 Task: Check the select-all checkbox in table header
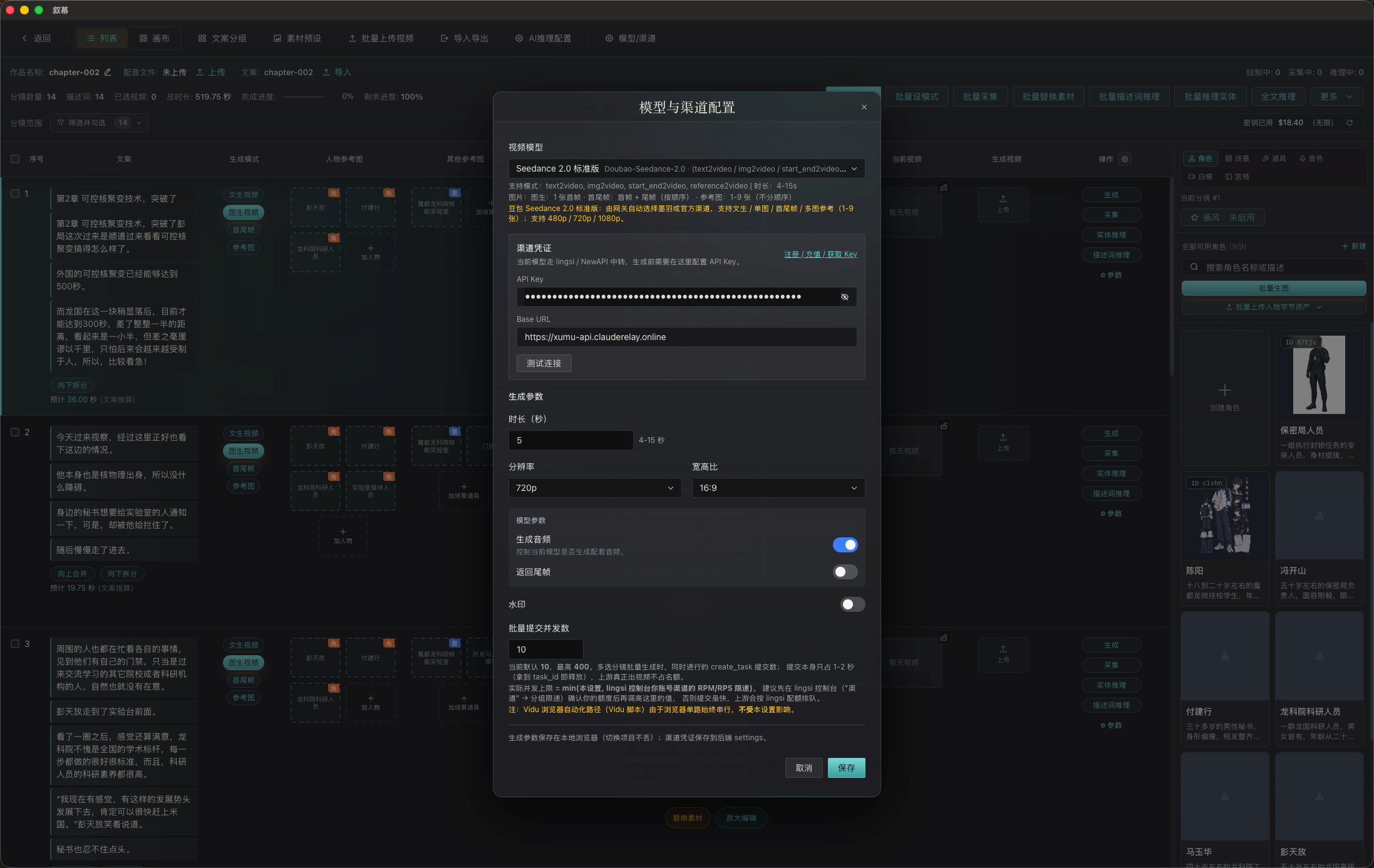(15, 159)
